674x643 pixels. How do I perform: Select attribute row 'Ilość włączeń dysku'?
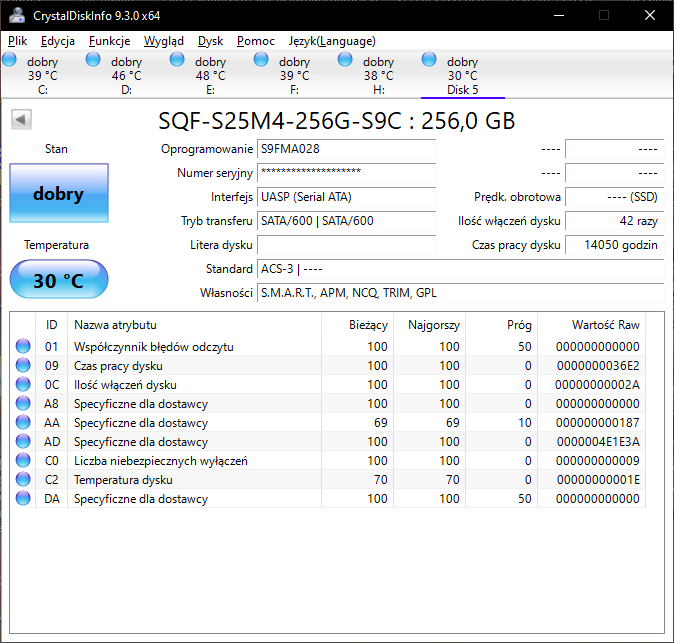(329, 384)
